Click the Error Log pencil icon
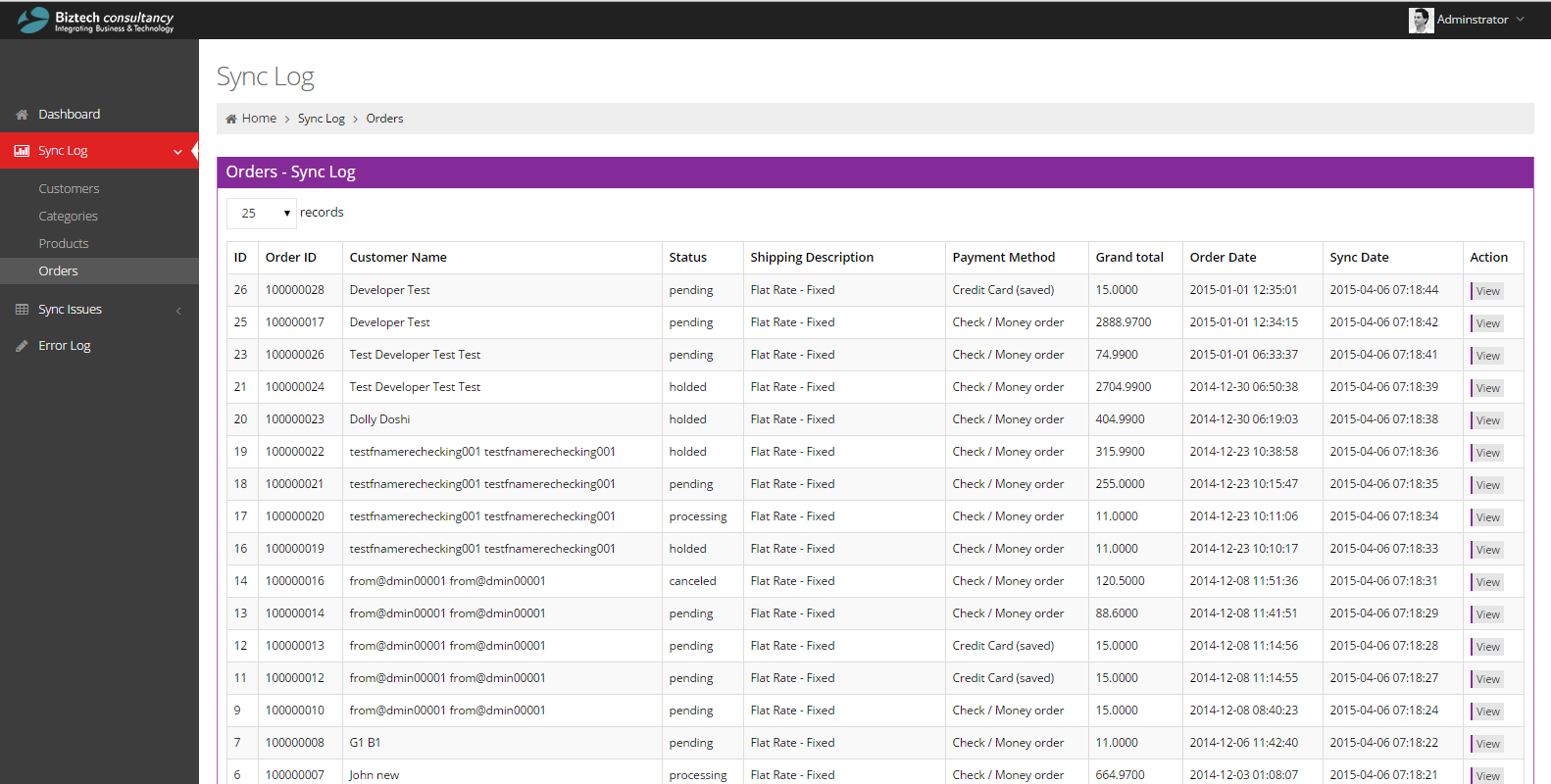The image size is (1551, 784). click(x=22, y=346)
